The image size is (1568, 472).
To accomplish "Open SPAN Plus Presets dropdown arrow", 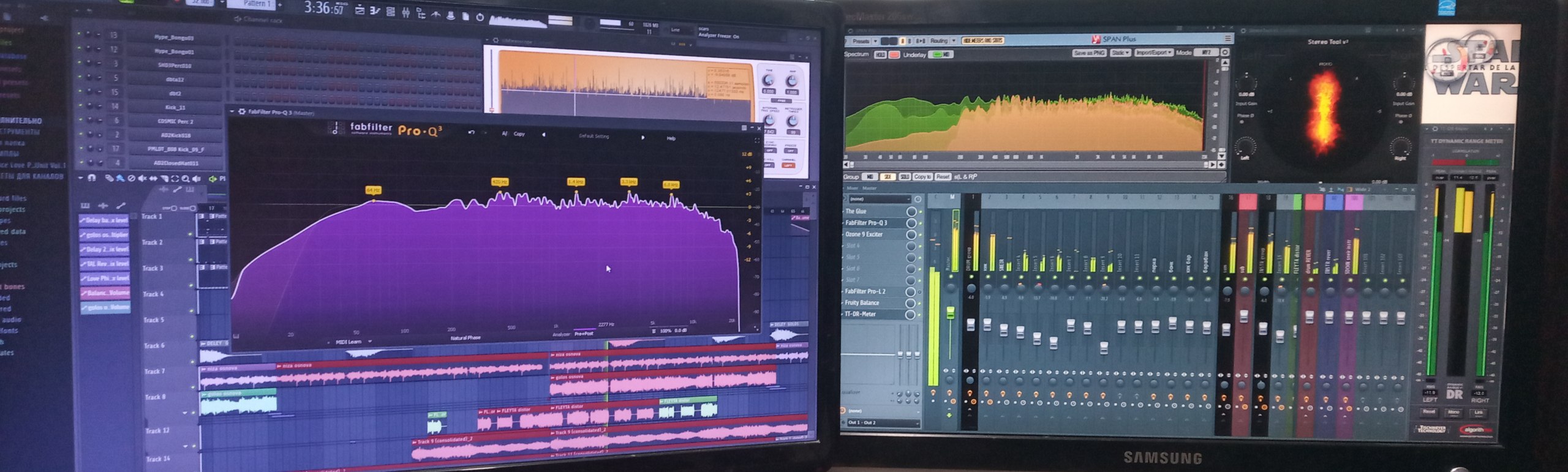I will 875,41.
